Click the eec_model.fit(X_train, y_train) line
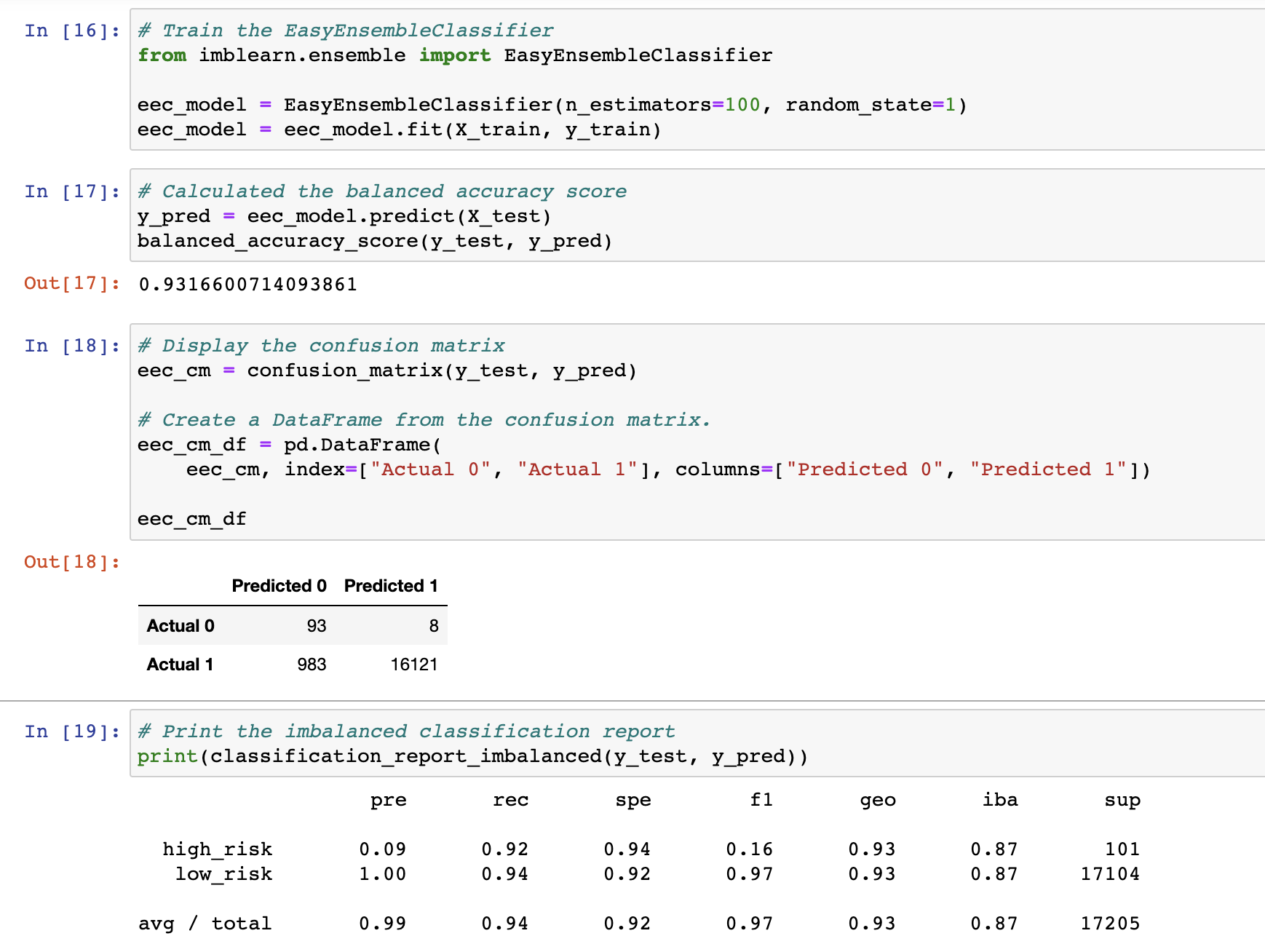The width and height of the screenshot is (1265, 952). point(400,130)
